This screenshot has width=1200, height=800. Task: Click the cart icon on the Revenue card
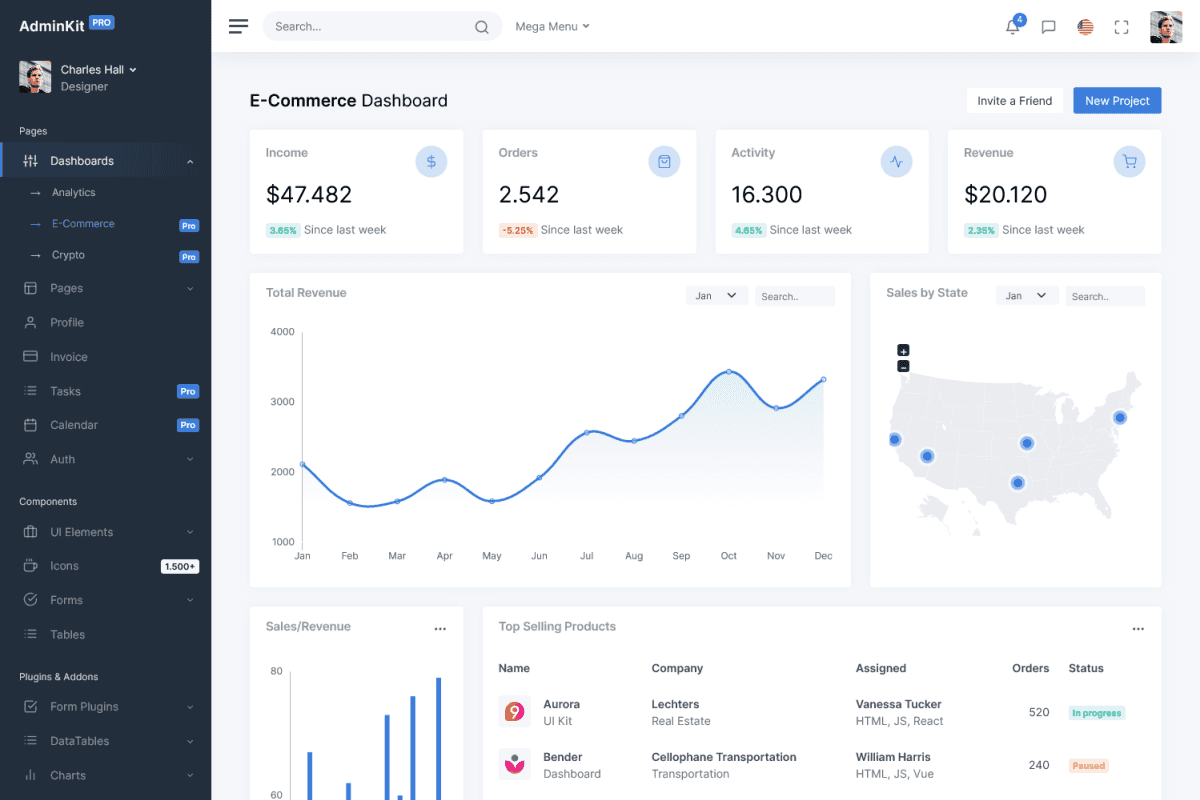coord(1128,161)
